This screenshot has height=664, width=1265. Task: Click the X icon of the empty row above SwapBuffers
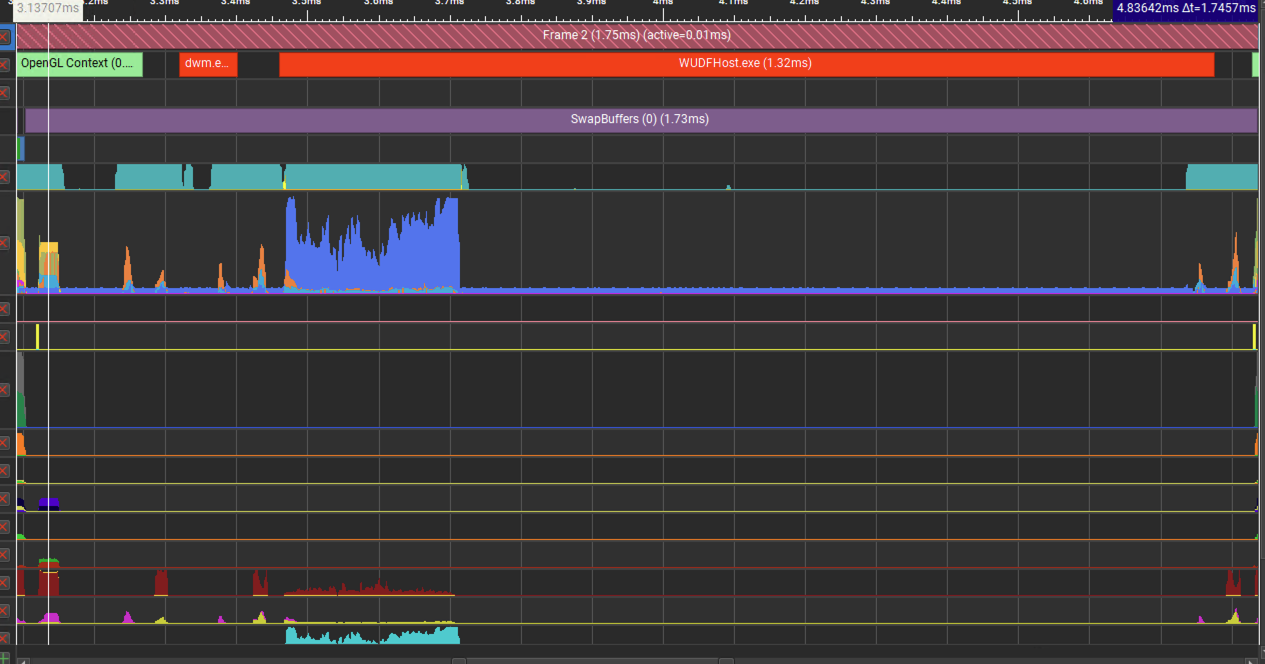click(5, 93)
